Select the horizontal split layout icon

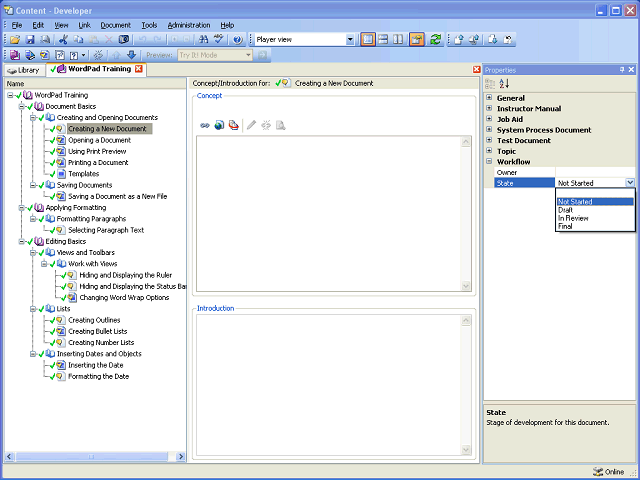pos(383,40)
